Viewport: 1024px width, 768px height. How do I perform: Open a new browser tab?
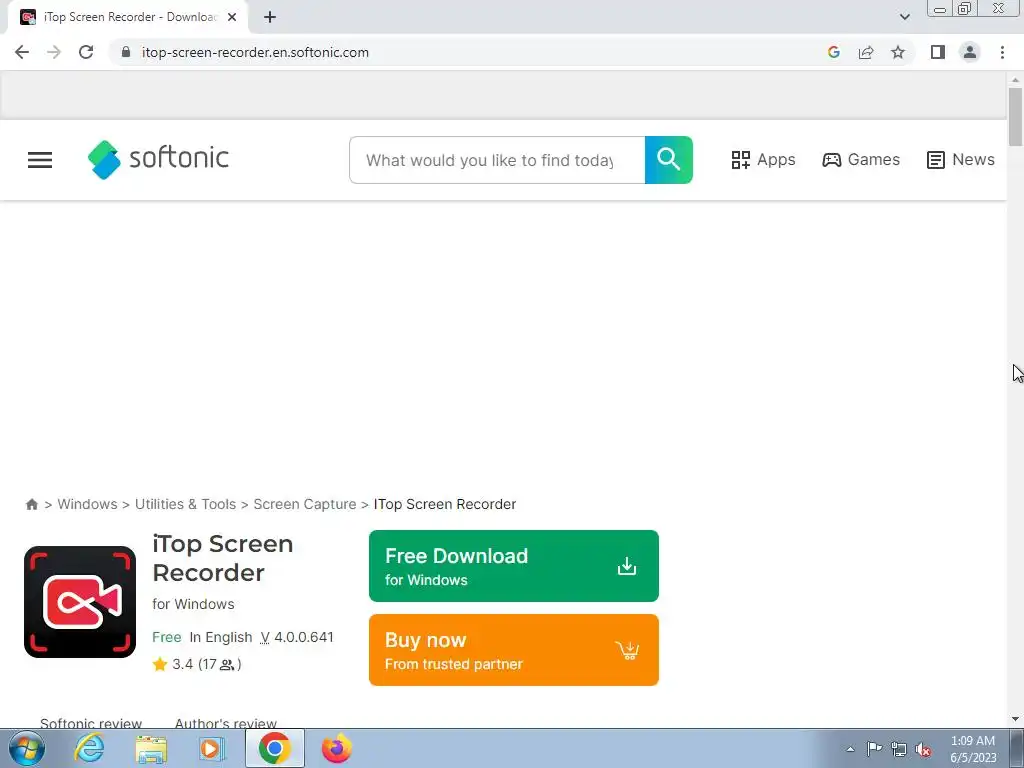point(270,17)
